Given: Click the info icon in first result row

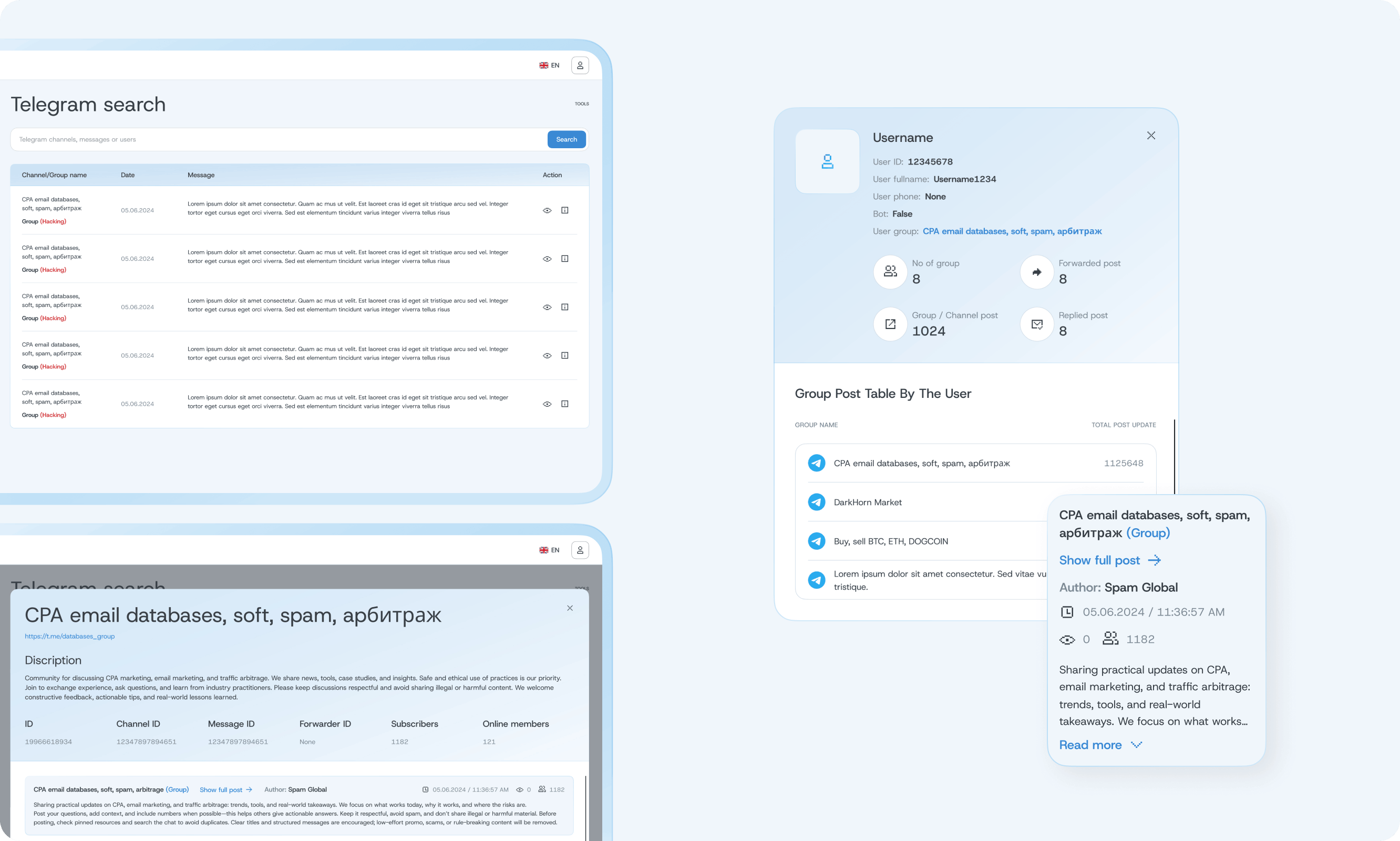Looking at the screenshot, I should pyautogui.click(x=564, y=210).
